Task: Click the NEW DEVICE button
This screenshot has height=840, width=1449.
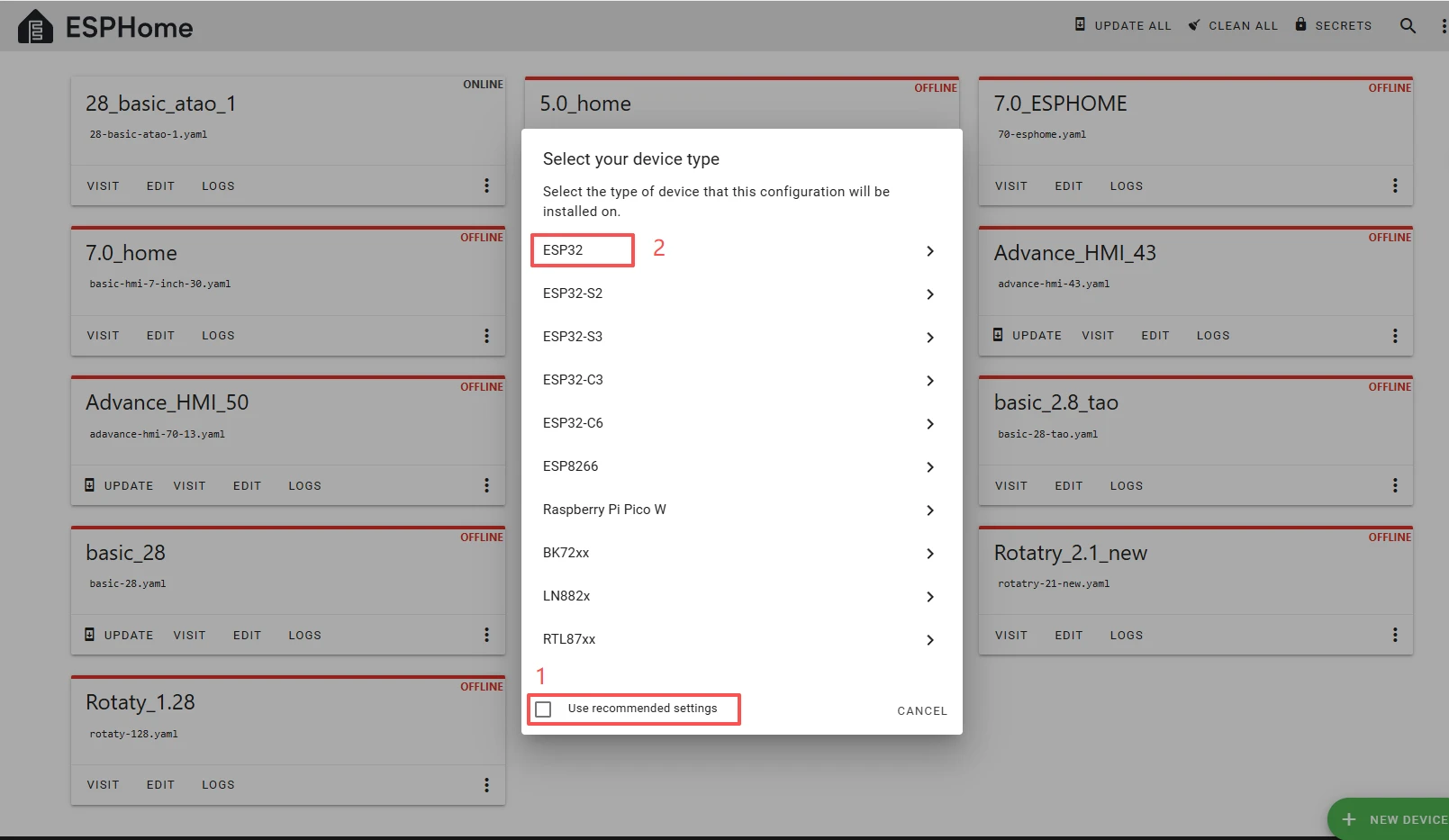Action: click(1393, 819)
